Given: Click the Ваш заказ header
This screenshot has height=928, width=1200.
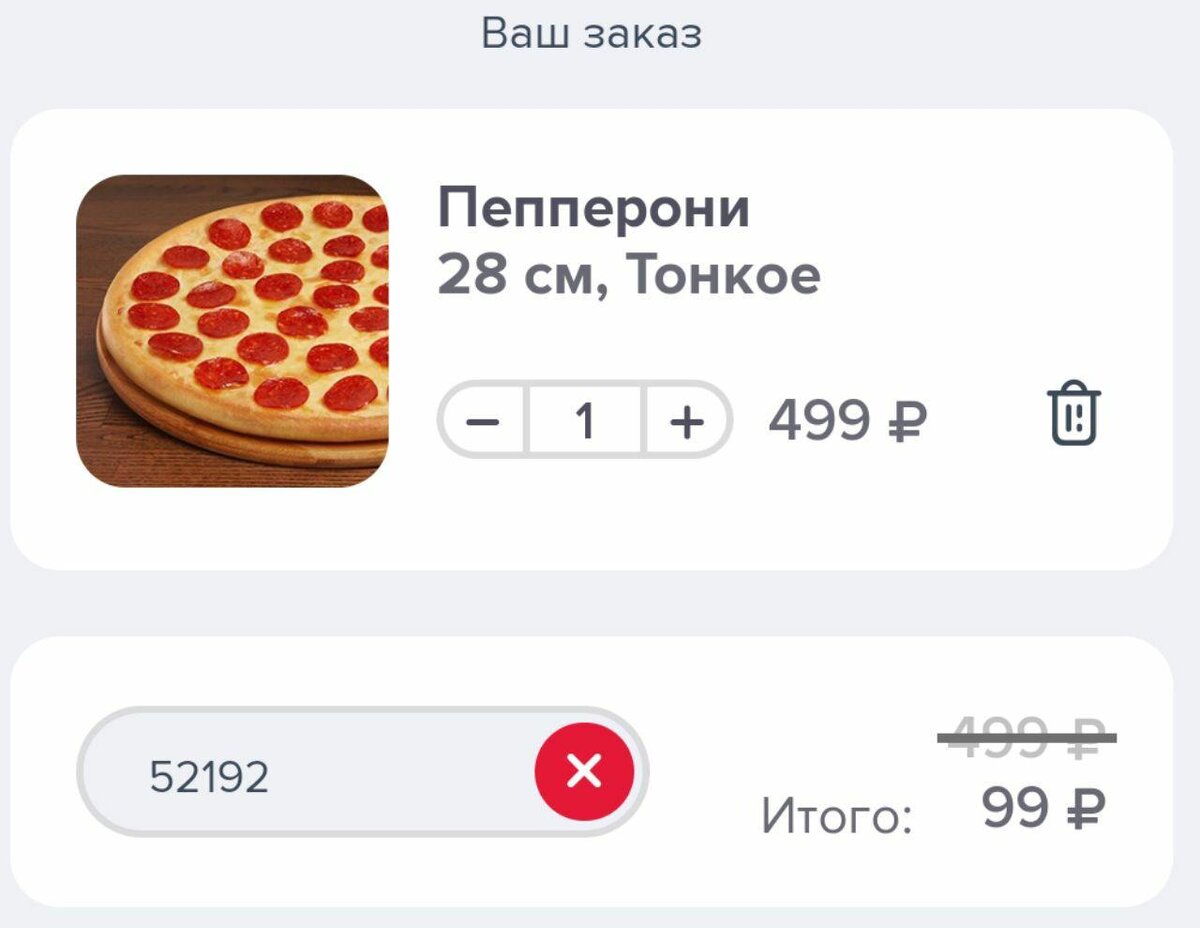Looking at the screenshot, I should click(592, 31).
